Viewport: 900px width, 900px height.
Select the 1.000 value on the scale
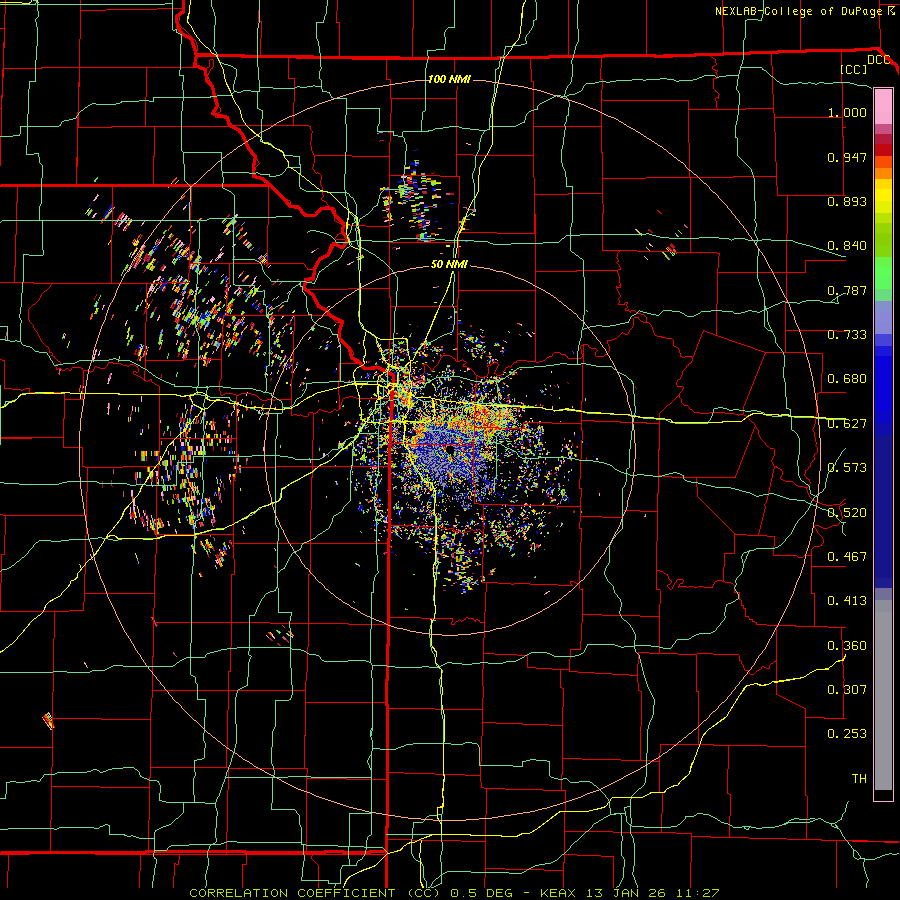coord(847,112)
